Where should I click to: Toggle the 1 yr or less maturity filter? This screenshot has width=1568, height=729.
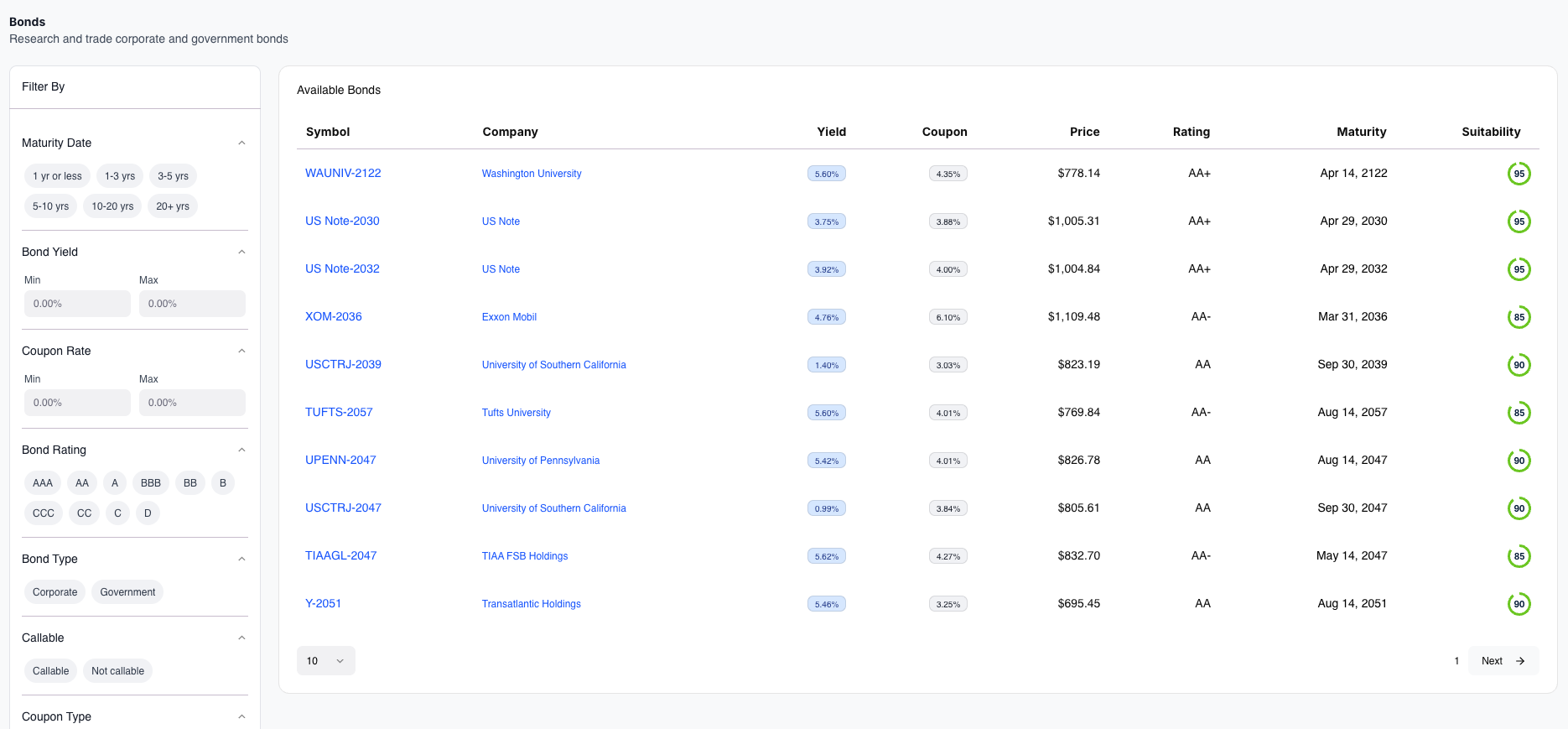click(x=57, y=176)
